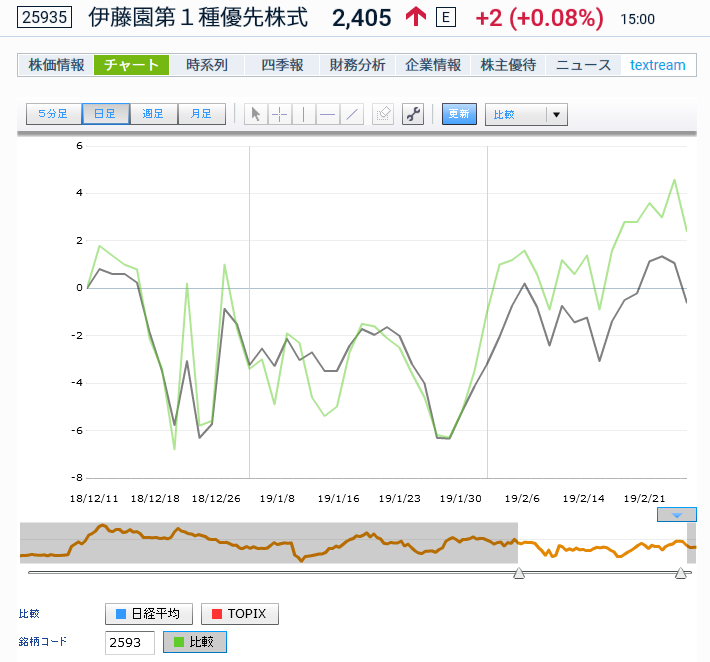The image size is (710, 662).
Task: Click the stock code 25935 box
Action: [44, 18]
